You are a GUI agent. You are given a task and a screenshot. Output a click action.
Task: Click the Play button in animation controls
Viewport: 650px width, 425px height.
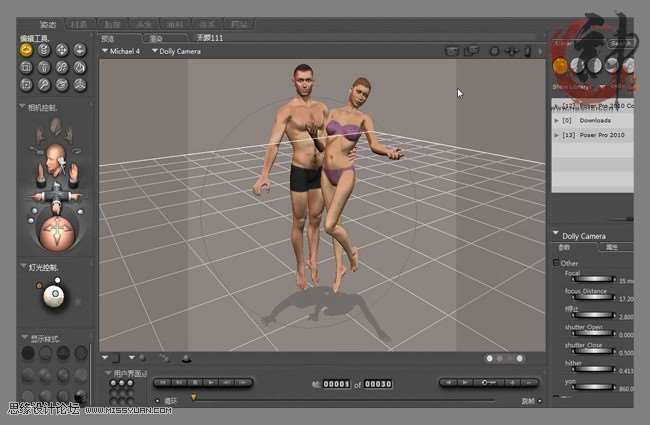tap(211, 382)
